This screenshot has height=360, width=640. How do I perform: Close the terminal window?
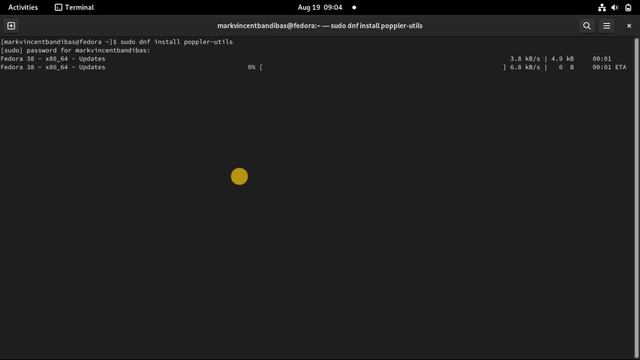click(x=629, y=26)
